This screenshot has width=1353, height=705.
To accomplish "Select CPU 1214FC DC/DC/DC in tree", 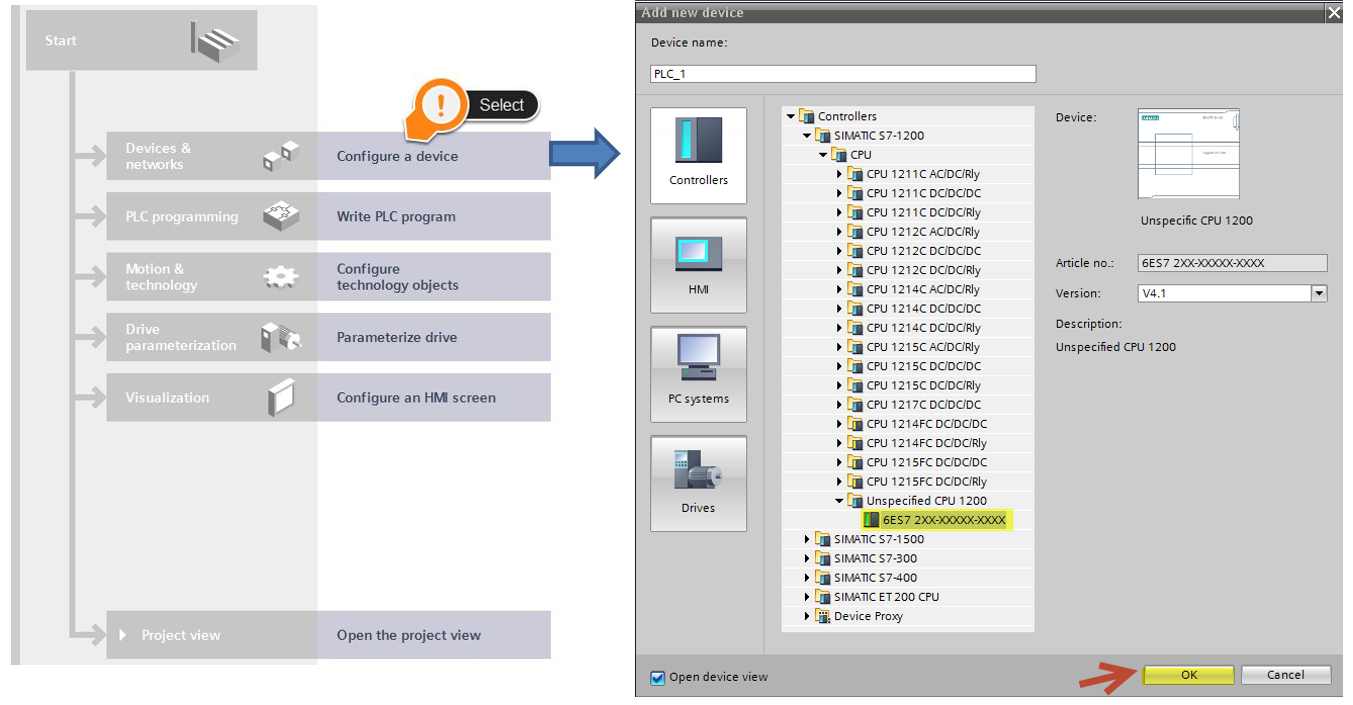I will tap(926, 424).
